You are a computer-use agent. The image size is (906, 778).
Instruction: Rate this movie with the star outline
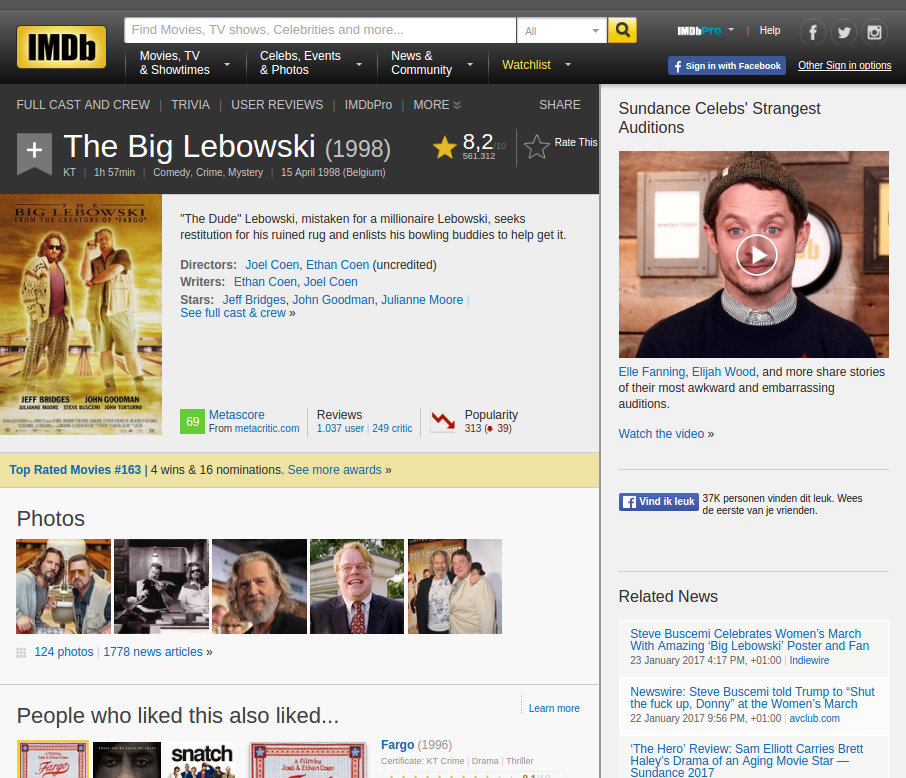(537, 147)
